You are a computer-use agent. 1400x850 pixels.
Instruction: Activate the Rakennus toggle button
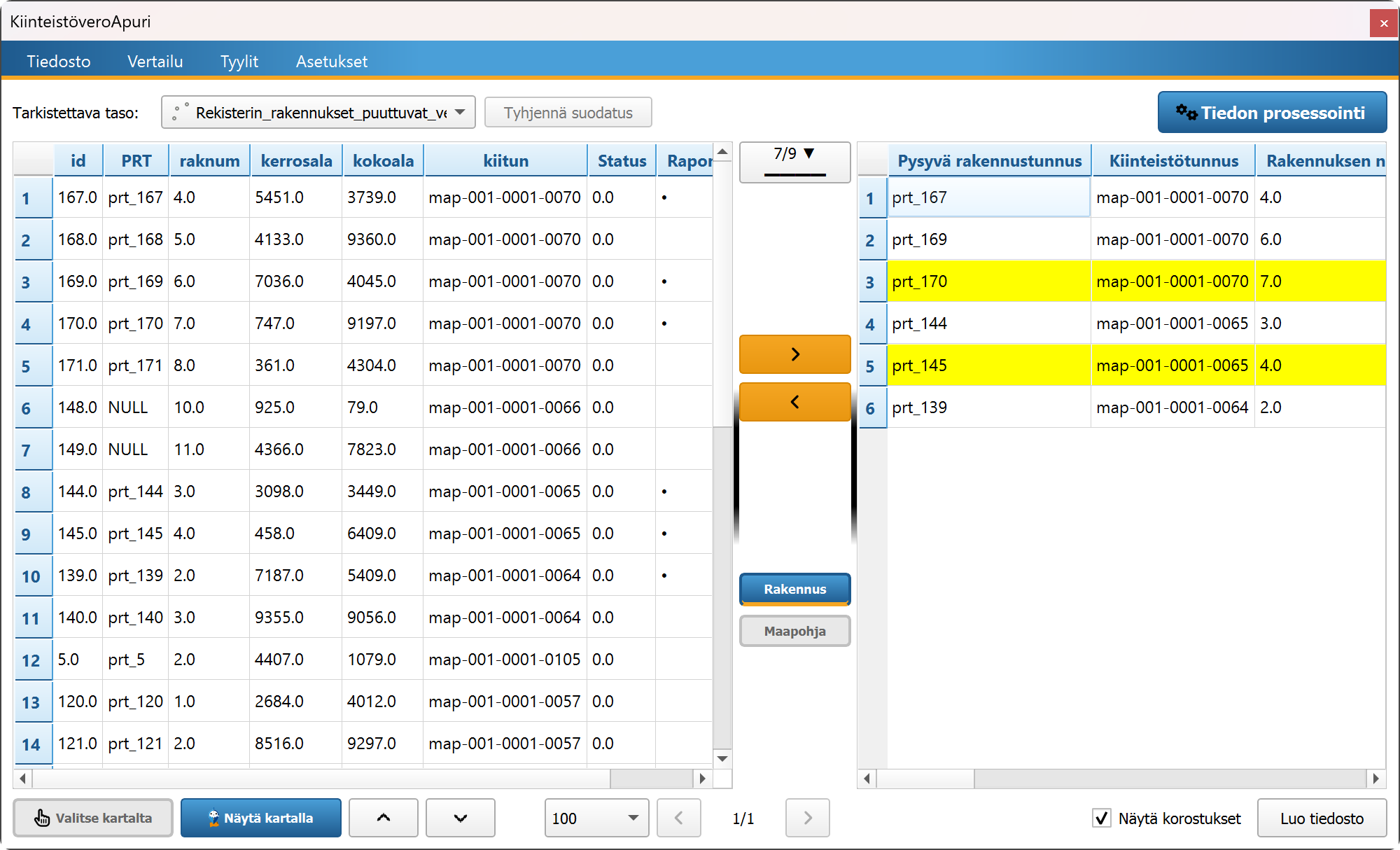pyautogui.click(x=794, y=589)
